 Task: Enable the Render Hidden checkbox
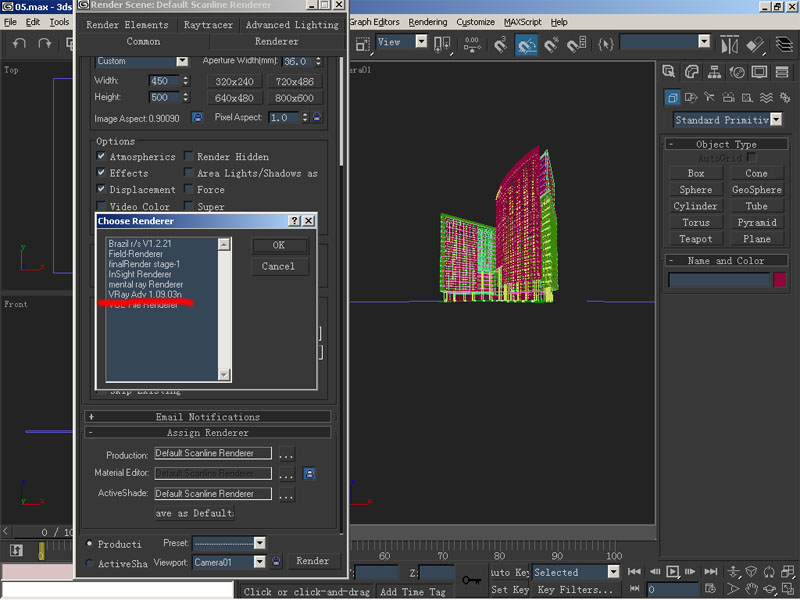[x=188, y=157]
